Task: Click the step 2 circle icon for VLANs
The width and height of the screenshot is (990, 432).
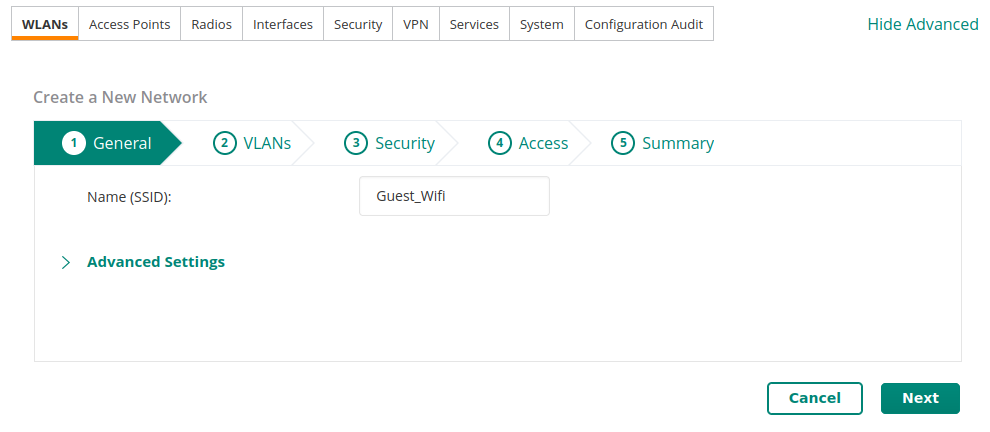Action: point(225,143)
